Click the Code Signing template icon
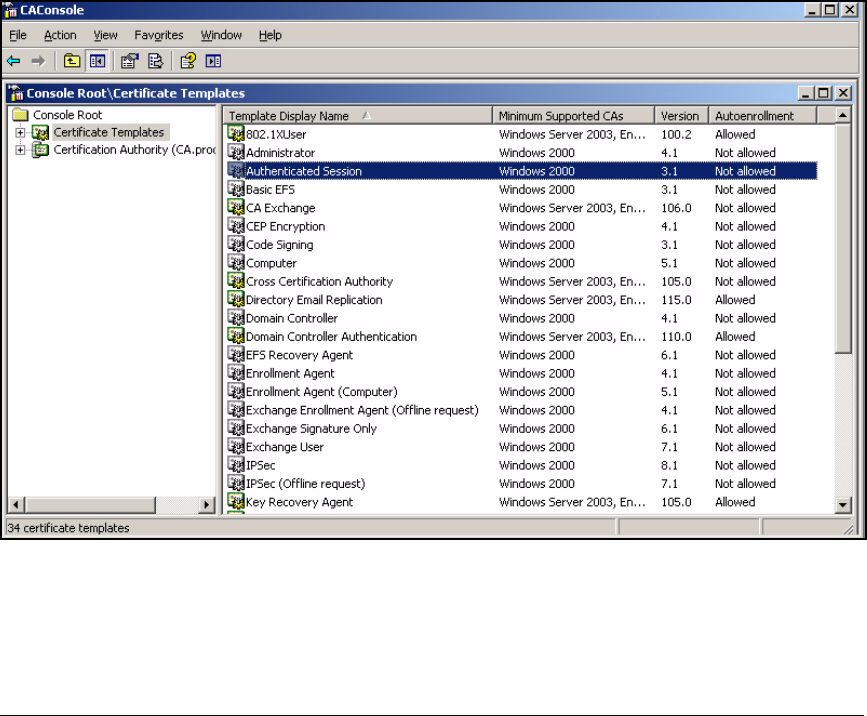This screenshot has width=867, height=716. [x=236, y=244]
